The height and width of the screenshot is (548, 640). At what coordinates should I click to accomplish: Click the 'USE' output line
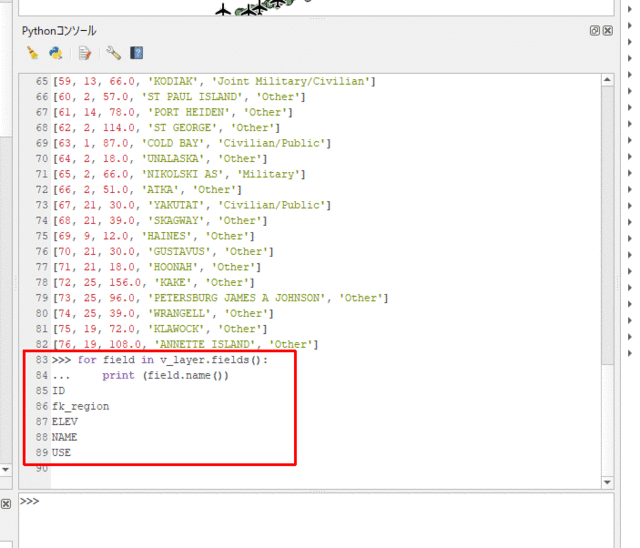pyautogui.click(x=62, y=453)
